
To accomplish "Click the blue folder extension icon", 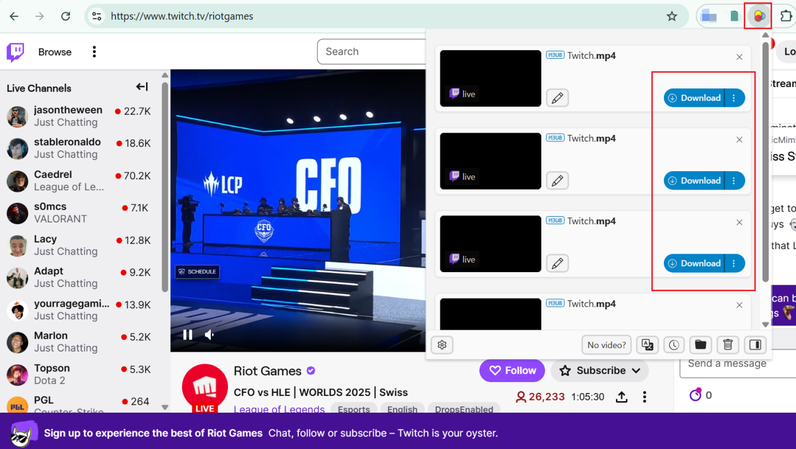I will (x=709, y=16).
